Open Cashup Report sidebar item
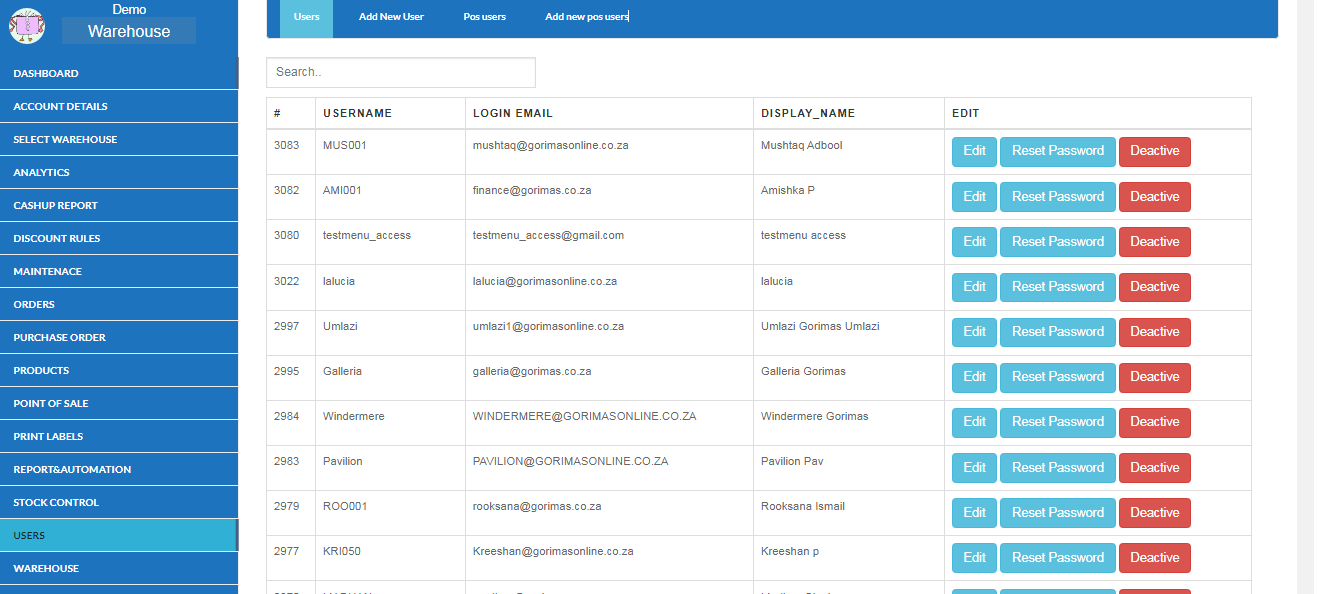1322x594 pixels. (x=55, y=205)
